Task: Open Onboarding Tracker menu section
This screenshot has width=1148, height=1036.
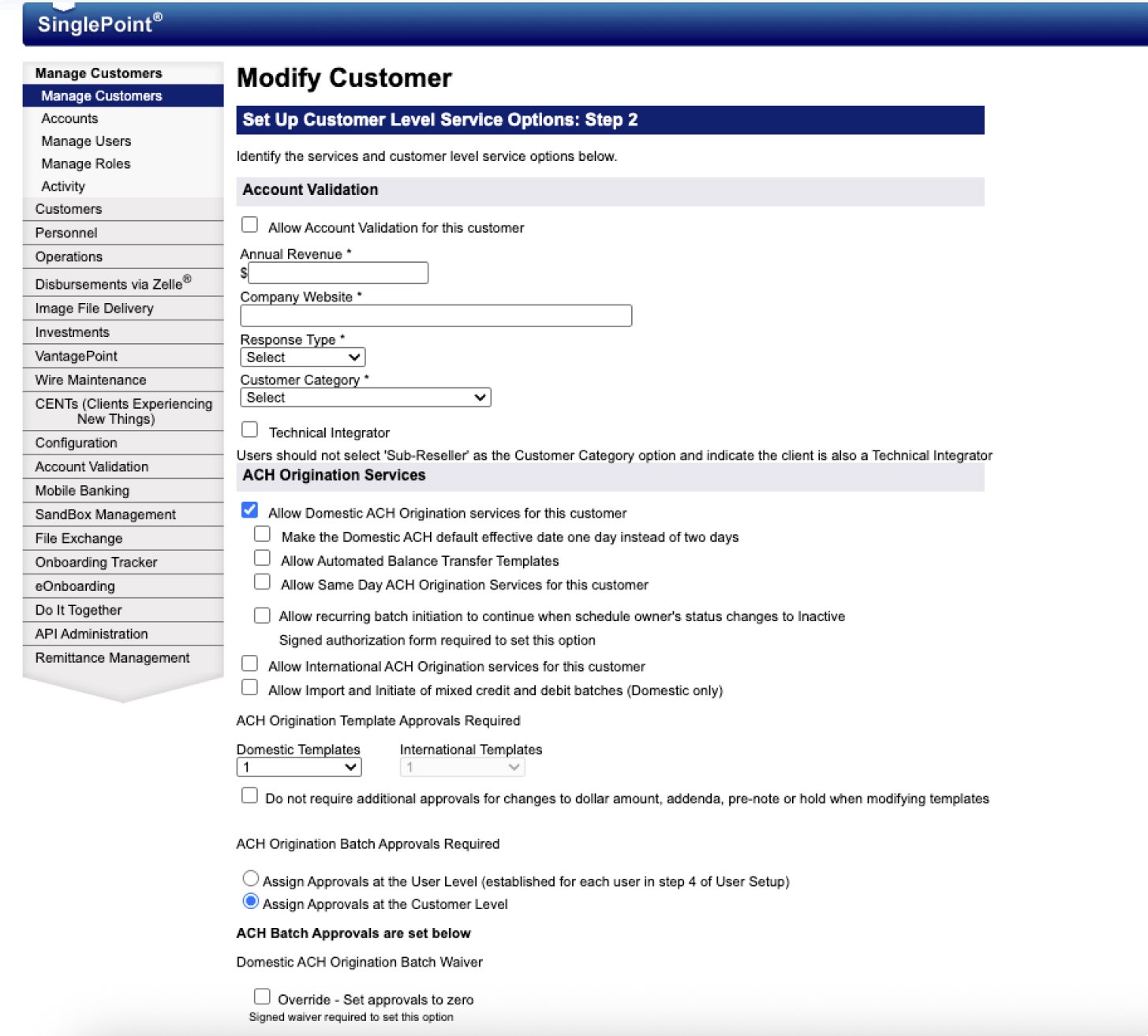Action: point(123,562)
